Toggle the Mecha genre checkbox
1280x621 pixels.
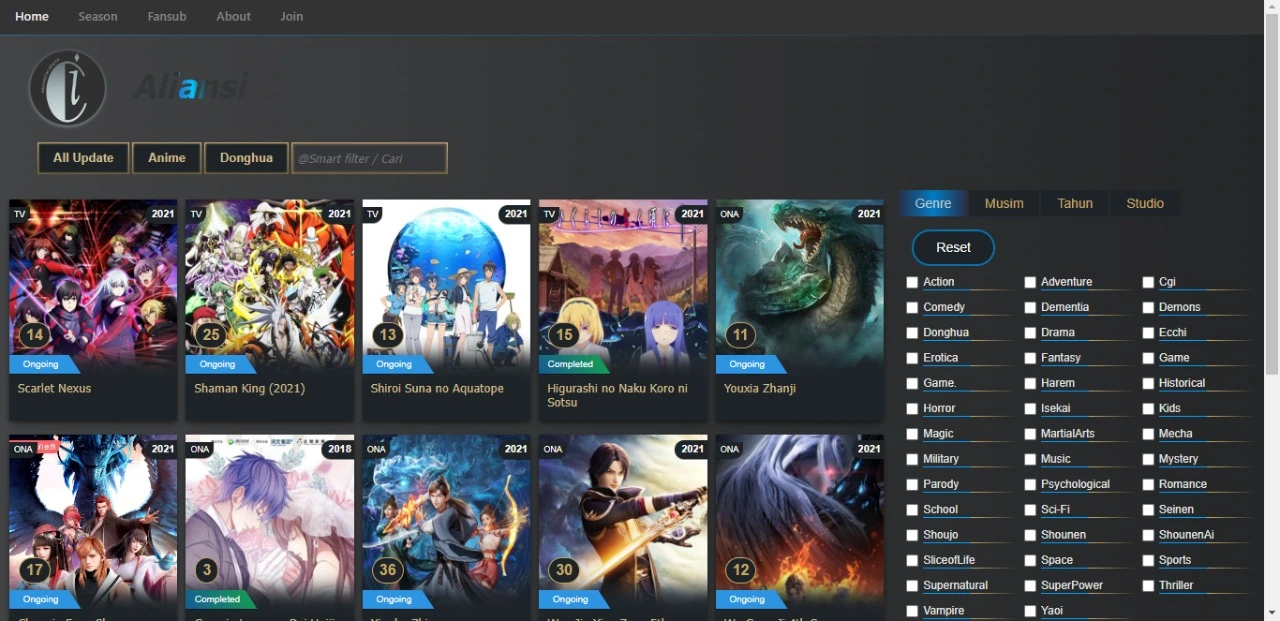pyautogui.click(x=1148, y=432)
